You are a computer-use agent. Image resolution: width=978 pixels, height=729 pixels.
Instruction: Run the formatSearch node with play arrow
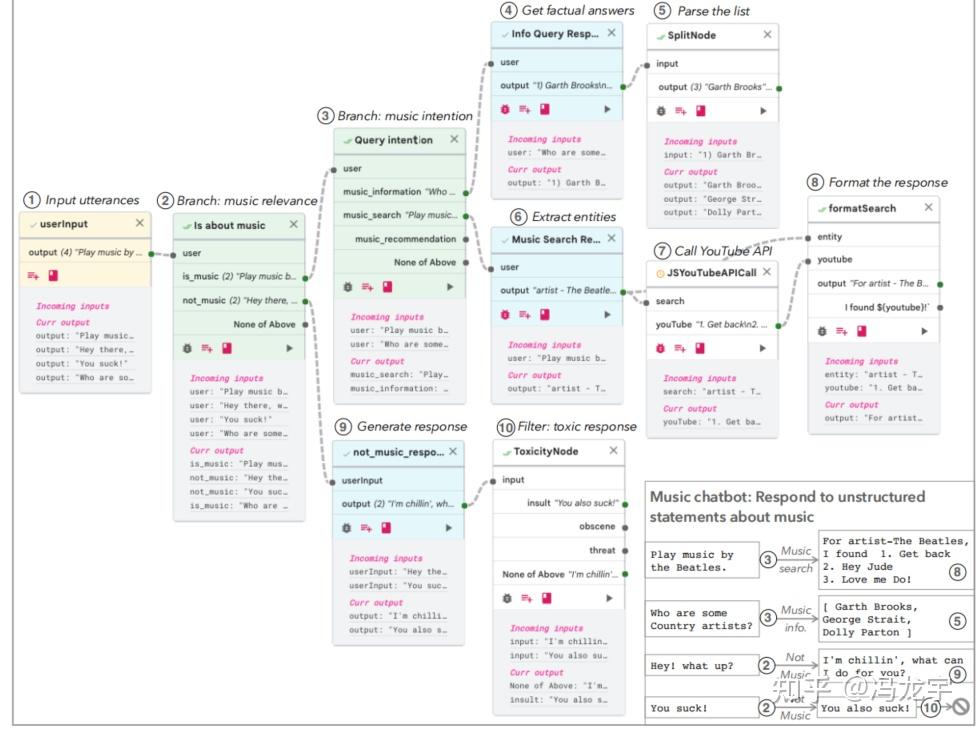(924, 331)
